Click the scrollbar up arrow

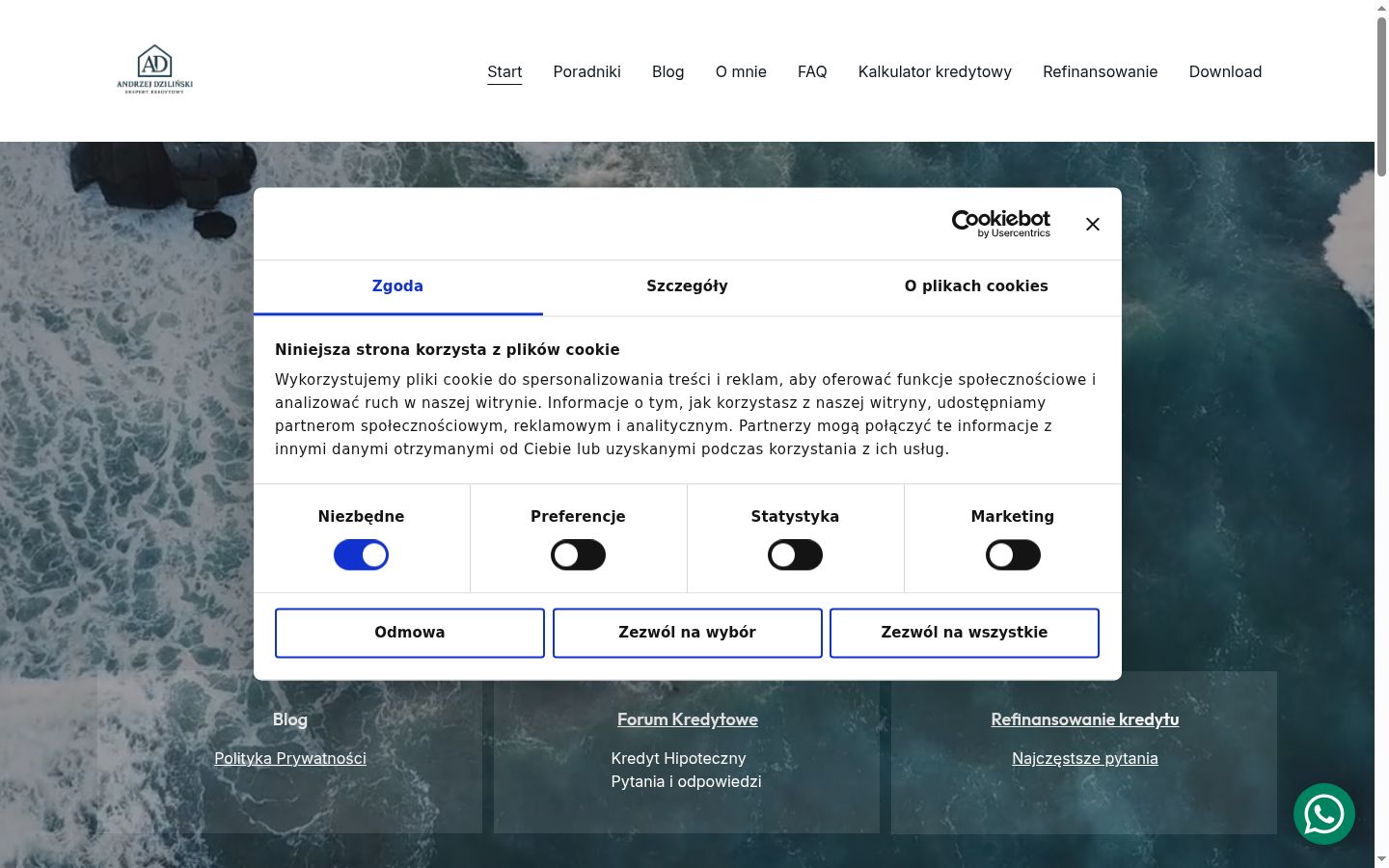1381,7
